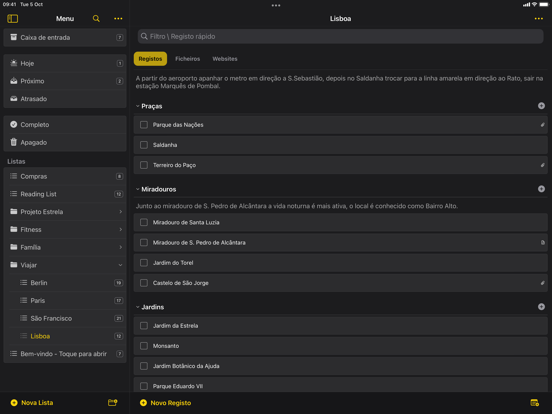Screen dimensions: 552x414
Task: Click the Próximo tray icon
Action: tap(13, 81)
